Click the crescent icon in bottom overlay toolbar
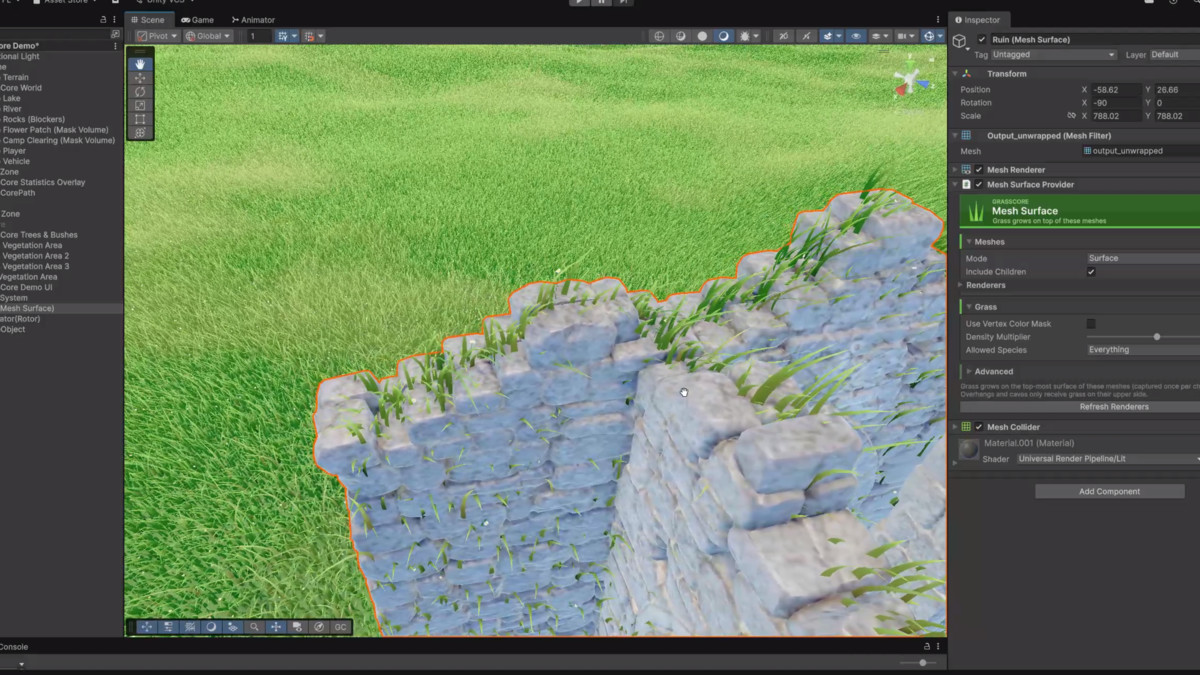Screen dimensions: 1200x675 211,627
